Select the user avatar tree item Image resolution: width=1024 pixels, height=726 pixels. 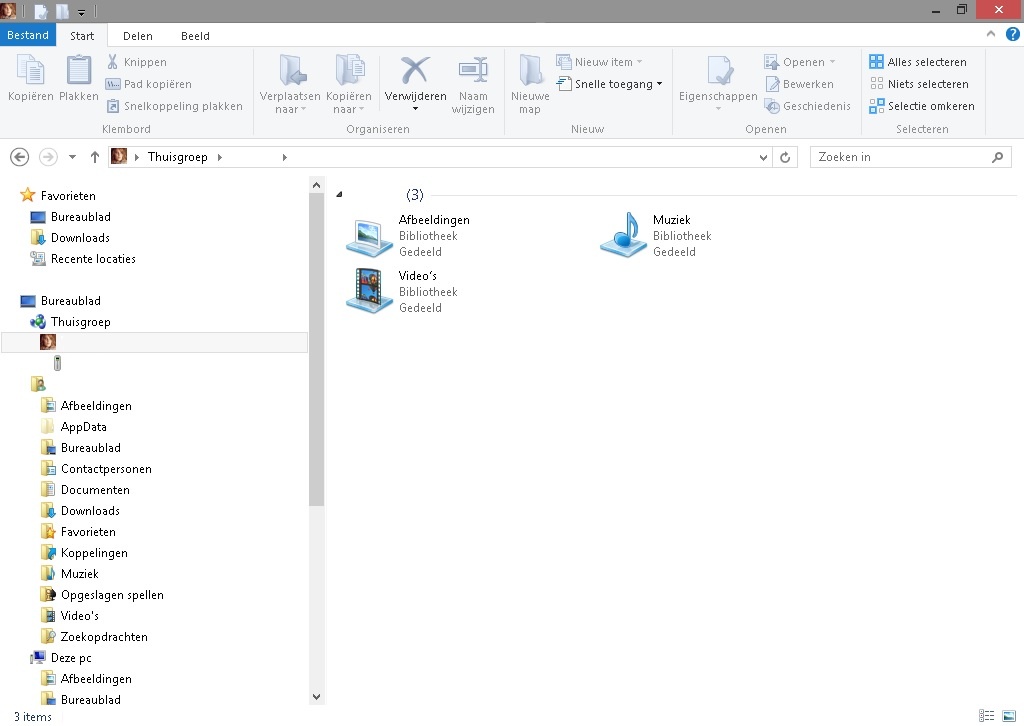(x=154, y=343)
